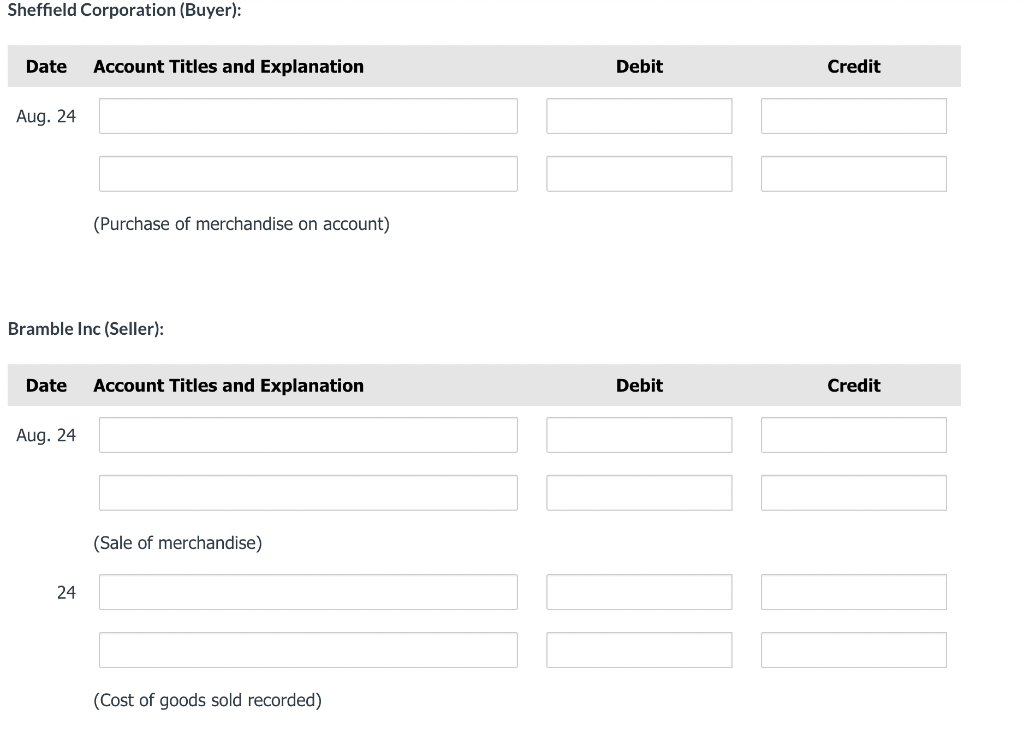The image size is (1024, 733).
Task: Click Sheffield's first-row Debit amount field
Action: tap(639, 116)
